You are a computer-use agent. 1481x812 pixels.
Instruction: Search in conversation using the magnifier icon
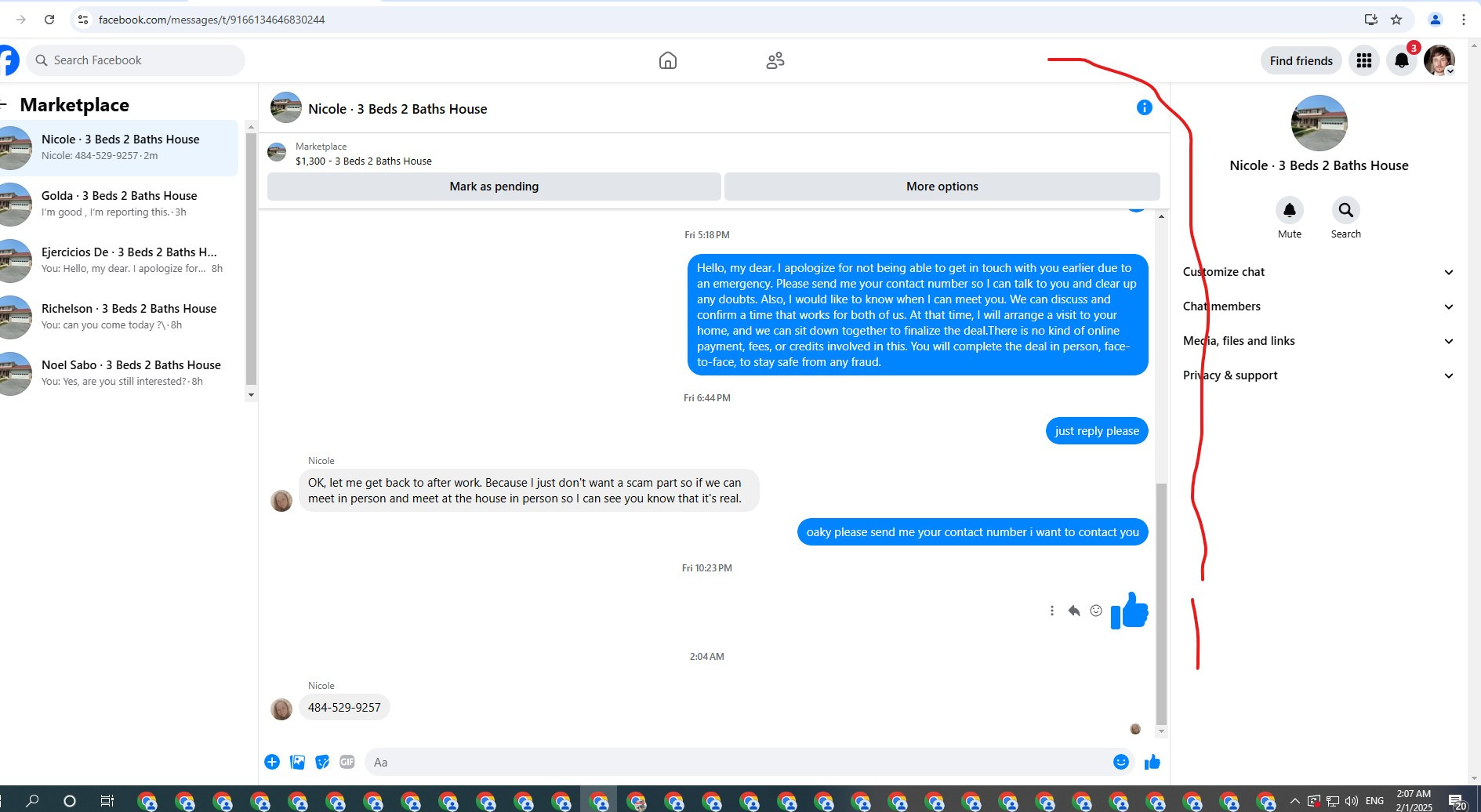click(1346, 210)
